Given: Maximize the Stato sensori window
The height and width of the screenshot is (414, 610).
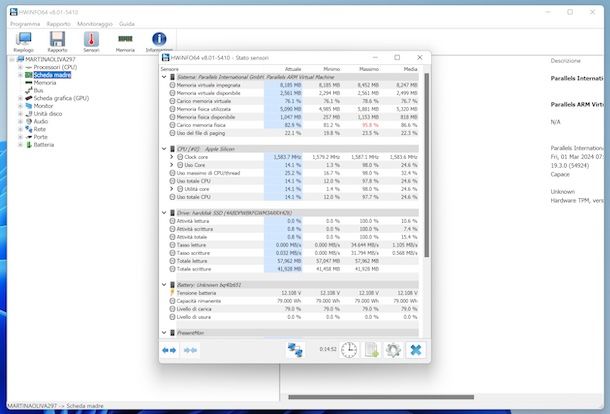Looking at the screenshot, I should tap(397, 58).
